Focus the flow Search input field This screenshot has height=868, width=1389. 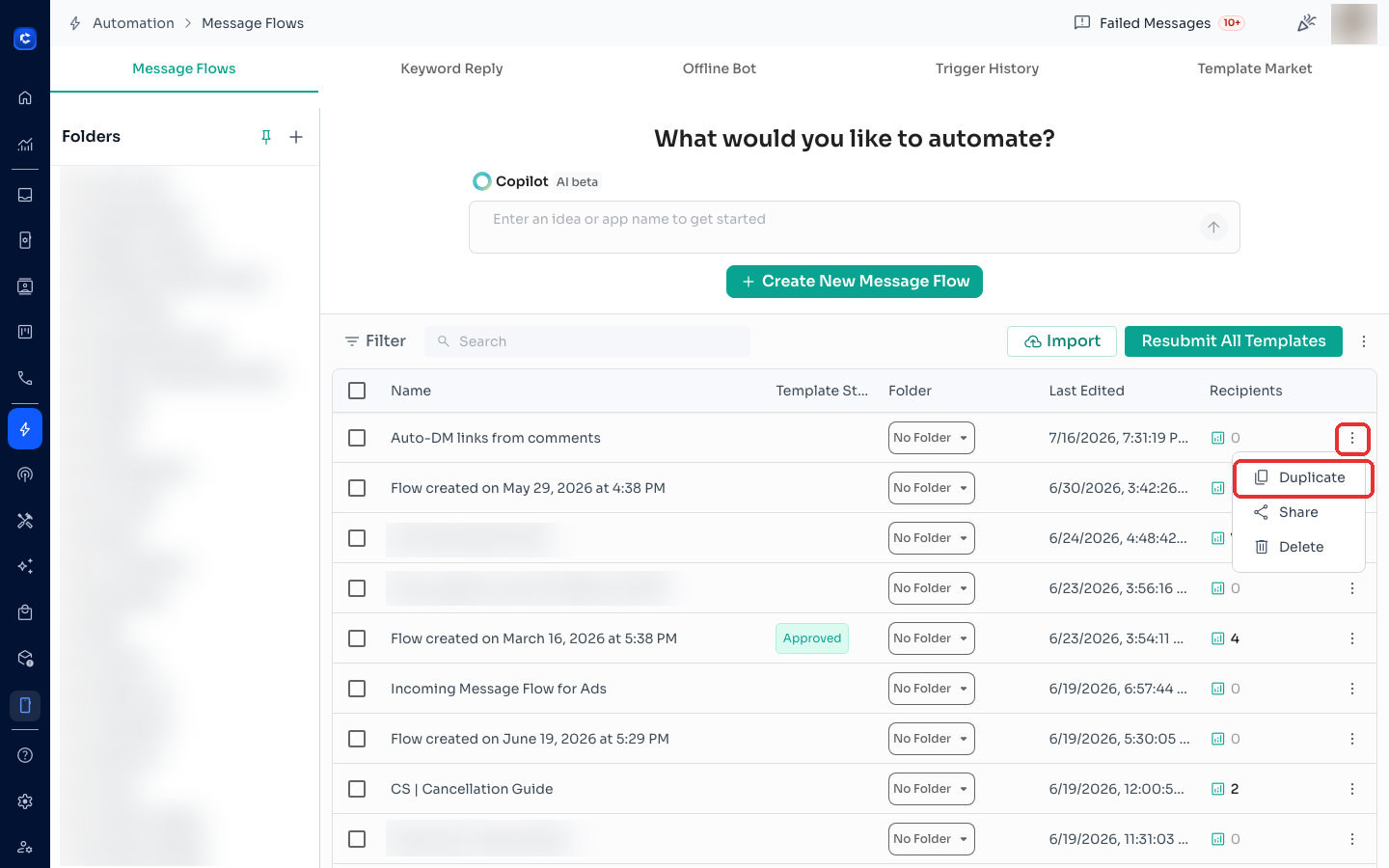(587, 341)
